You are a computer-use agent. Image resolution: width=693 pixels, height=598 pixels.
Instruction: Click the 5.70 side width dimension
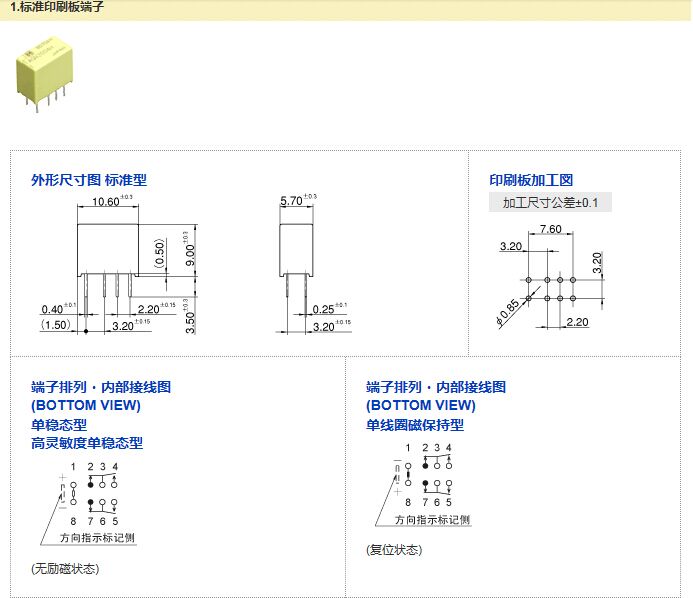tap(294, 202)
